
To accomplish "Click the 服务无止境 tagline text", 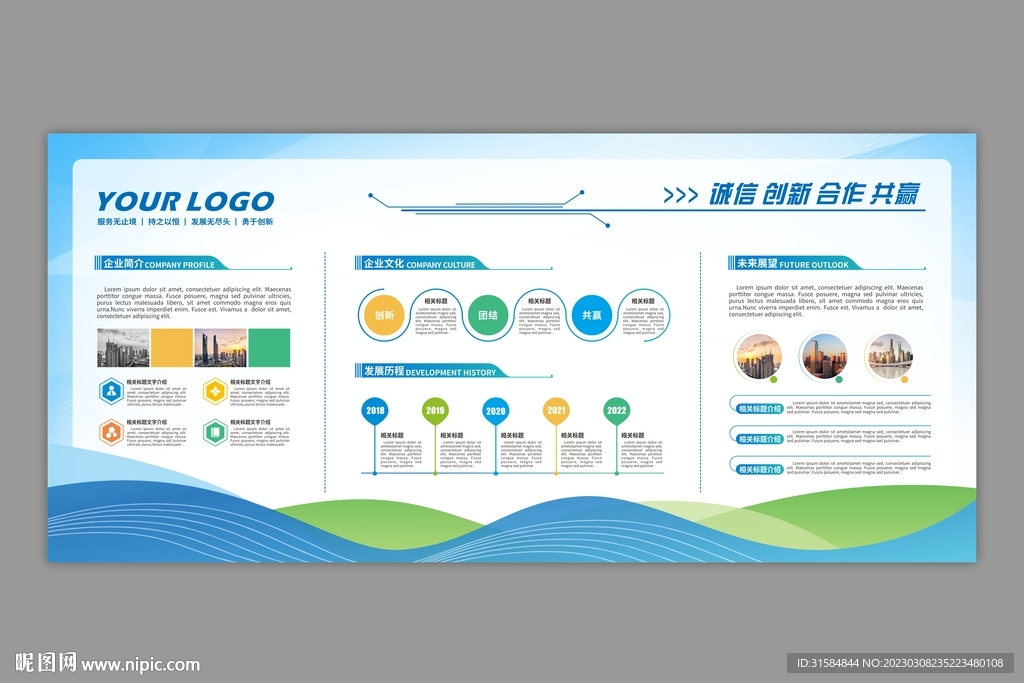I will [117, 222].
